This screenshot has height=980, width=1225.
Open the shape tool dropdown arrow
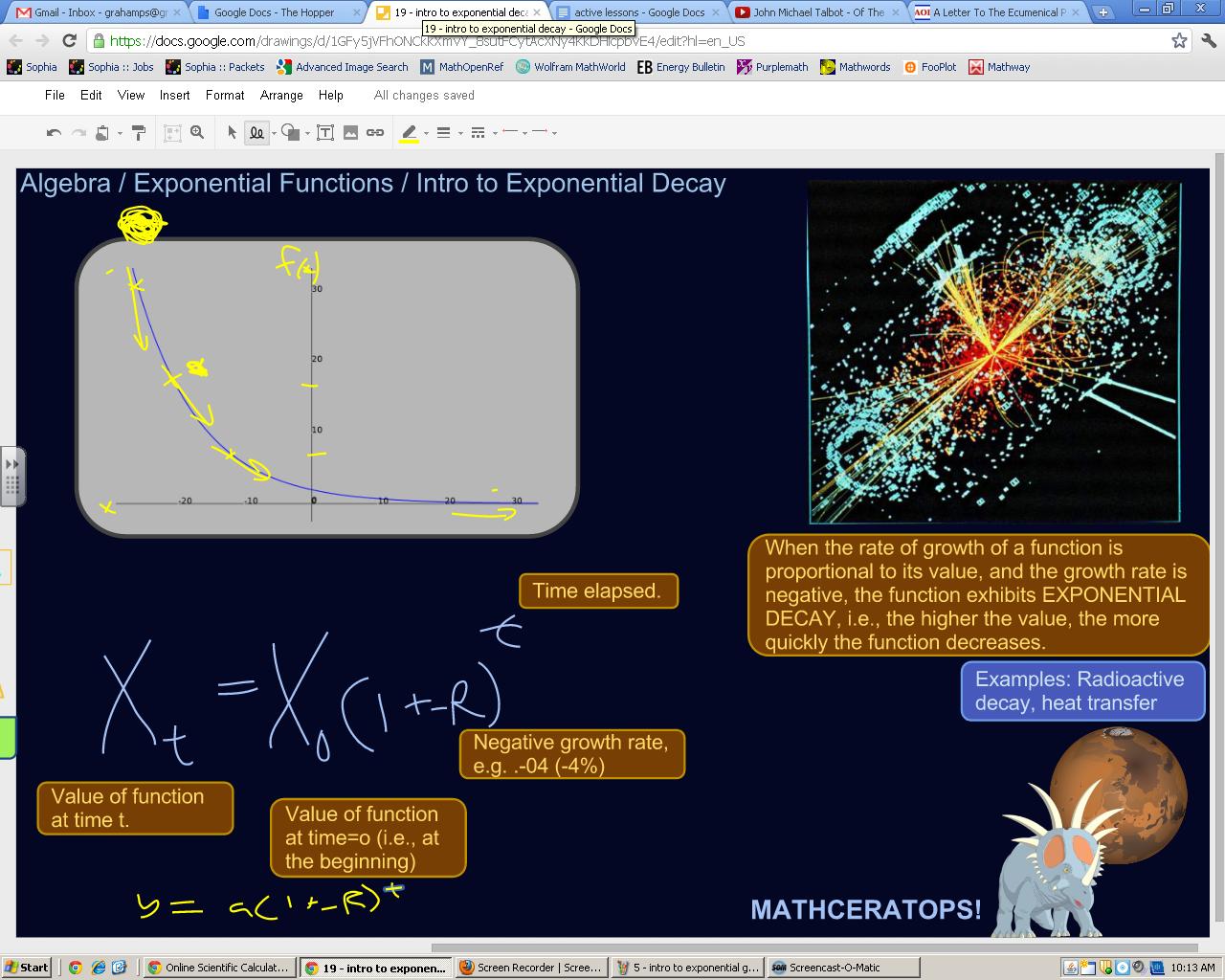(306, 134)
